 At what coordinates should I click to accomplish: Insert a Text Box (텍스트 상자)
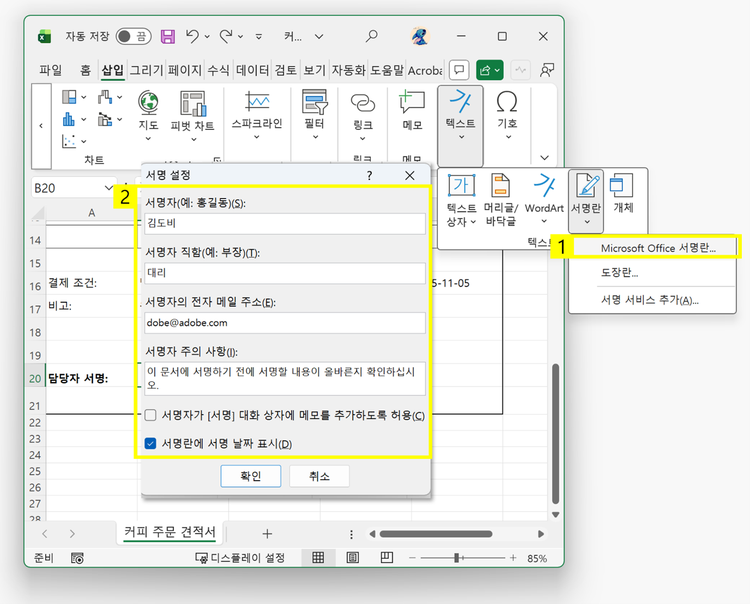pyautogui.click(x=461, y=200)
